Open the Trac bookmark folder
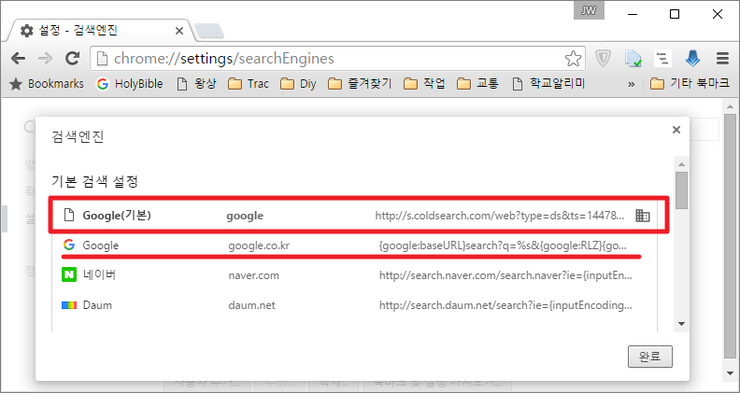The height and width of the screenshot is (393, 740). coord(248,84)
